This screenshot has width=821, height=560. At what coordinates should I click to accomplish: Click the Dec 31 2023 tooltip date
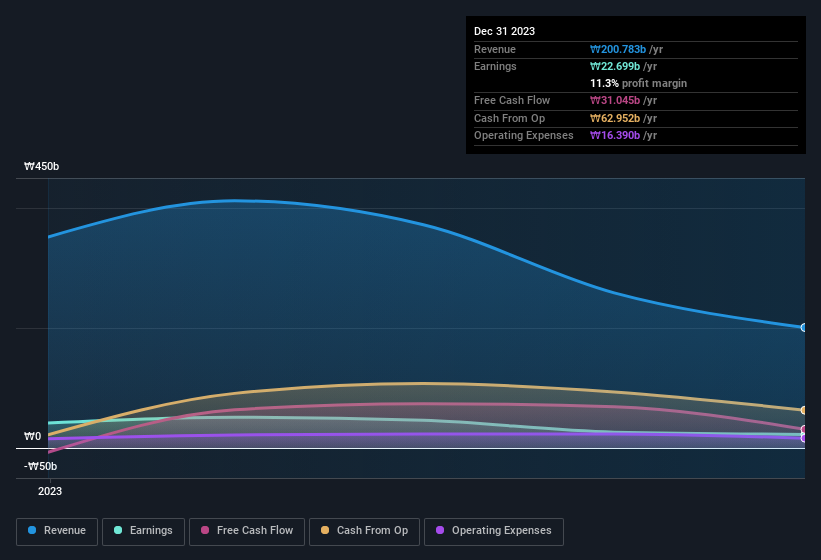(x=504, y=31)
